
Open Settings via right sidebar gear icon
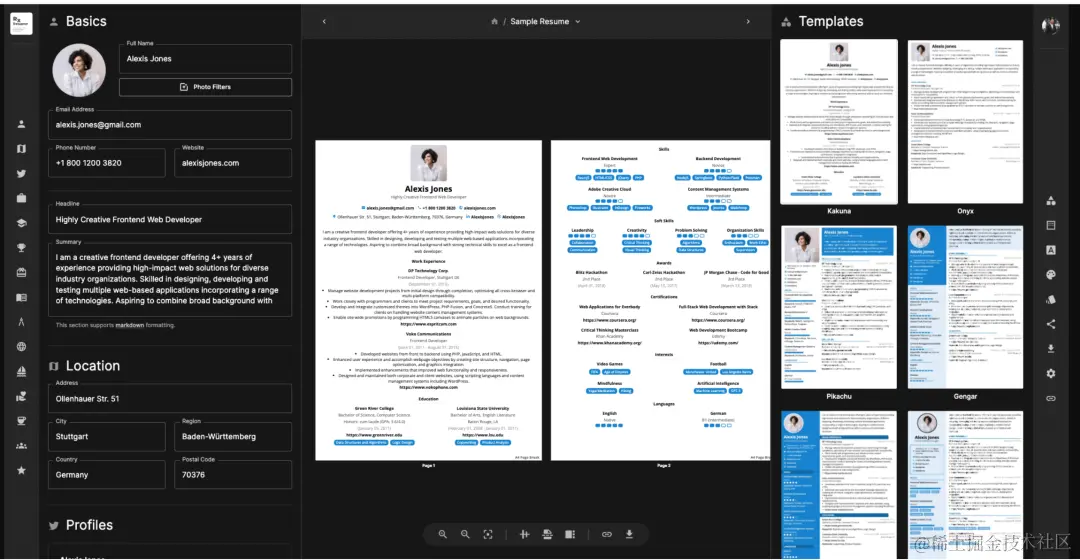click(x=1050, y=373)
